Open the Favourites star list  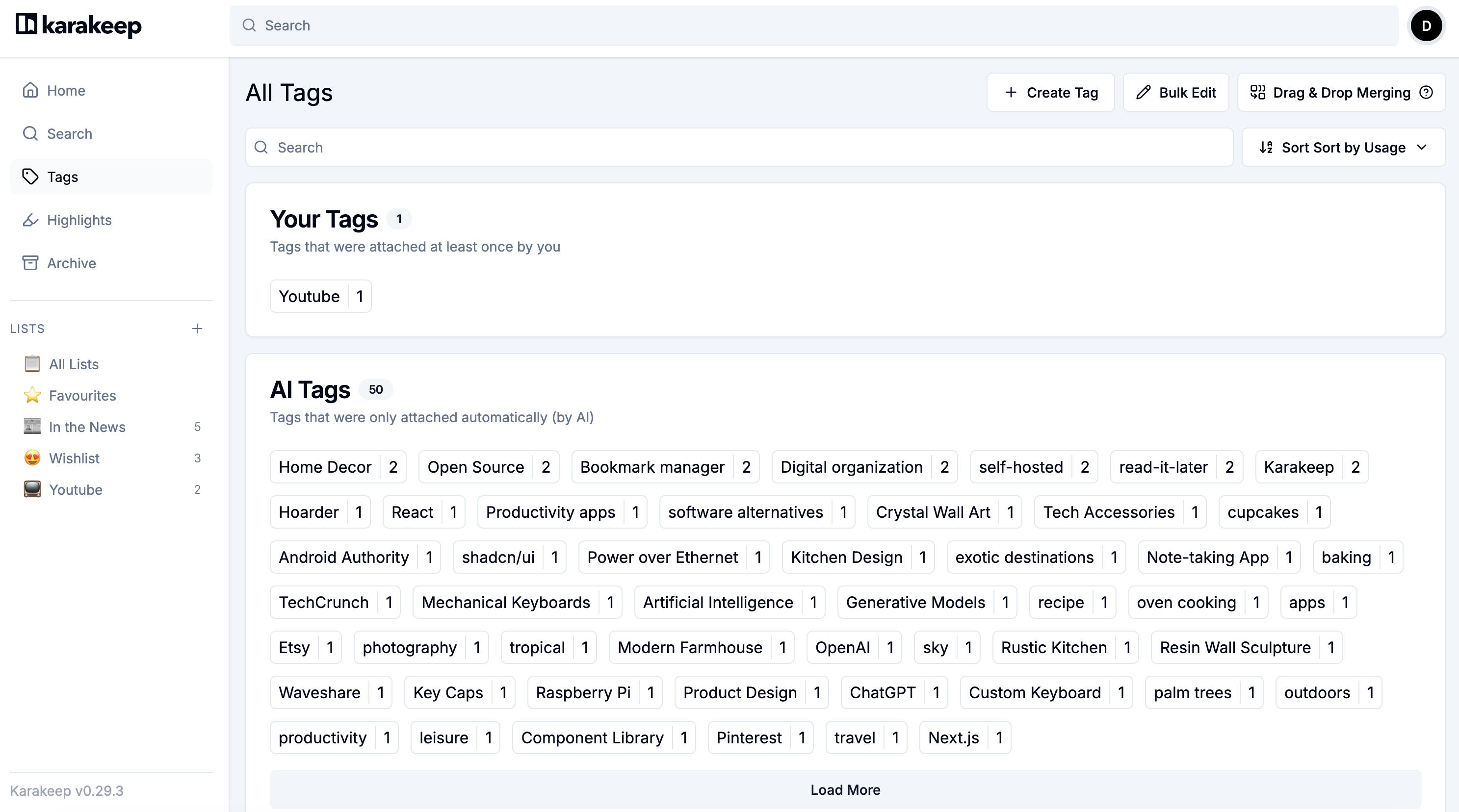point(82,395)
